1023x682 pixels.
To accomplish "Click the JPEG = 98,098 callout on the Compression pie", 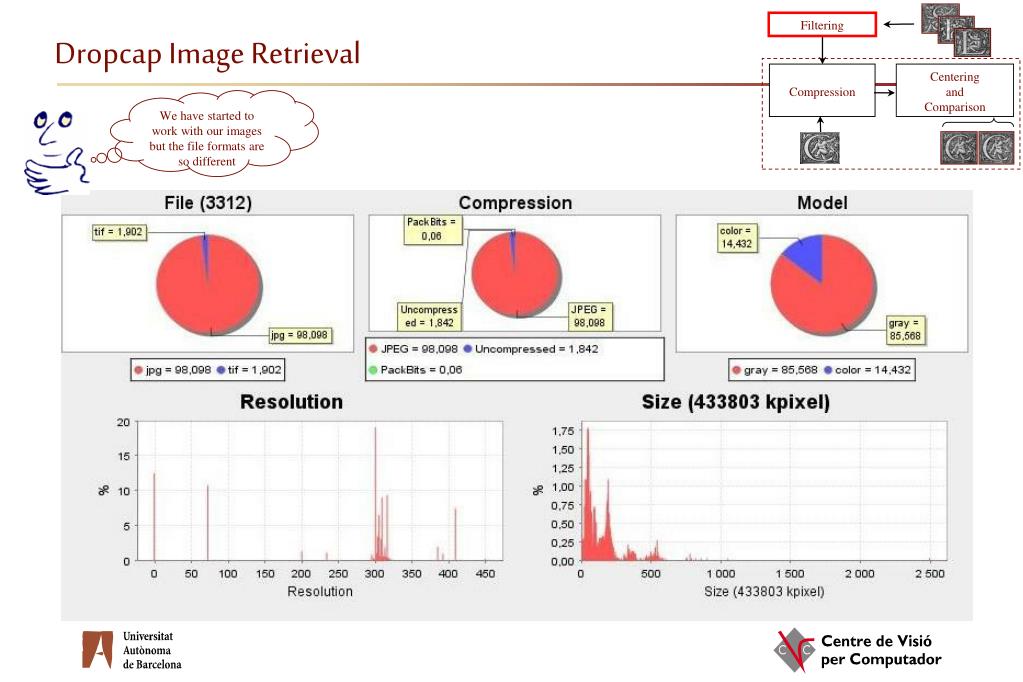I will point(589,316).
